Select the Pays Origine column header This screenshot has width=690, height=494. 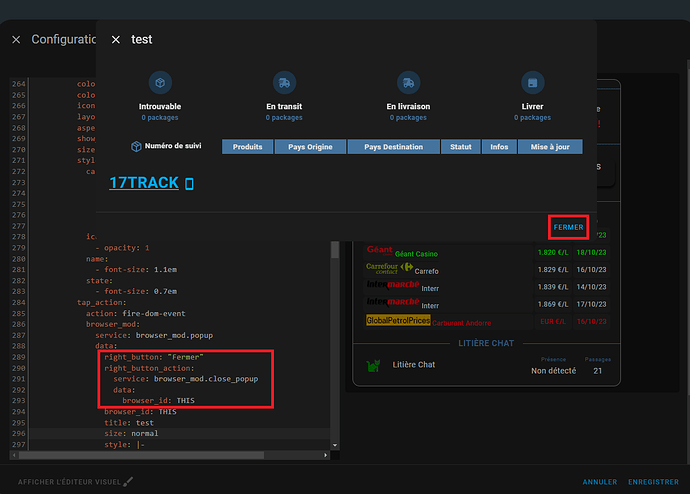310,147
